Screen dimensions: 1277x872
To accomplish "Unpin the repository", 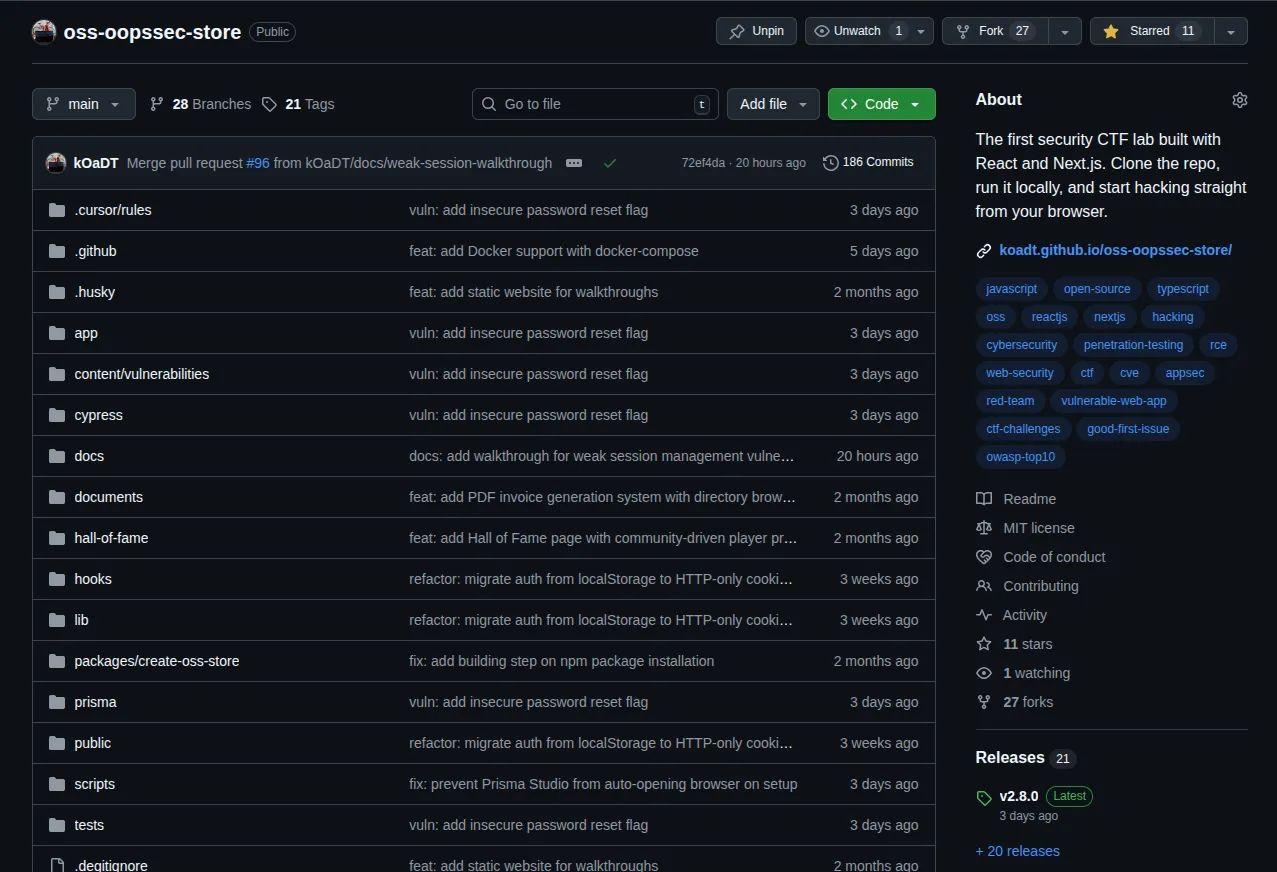I will click(756, 31).
